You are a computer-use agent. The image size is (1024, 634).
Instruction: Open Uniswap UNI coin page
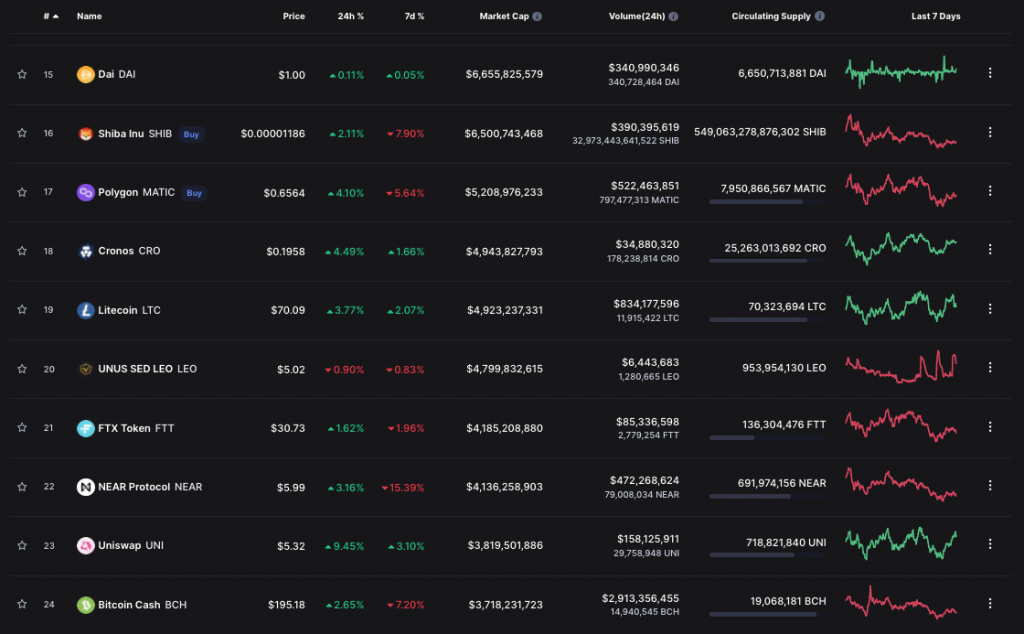coord(131,546)
